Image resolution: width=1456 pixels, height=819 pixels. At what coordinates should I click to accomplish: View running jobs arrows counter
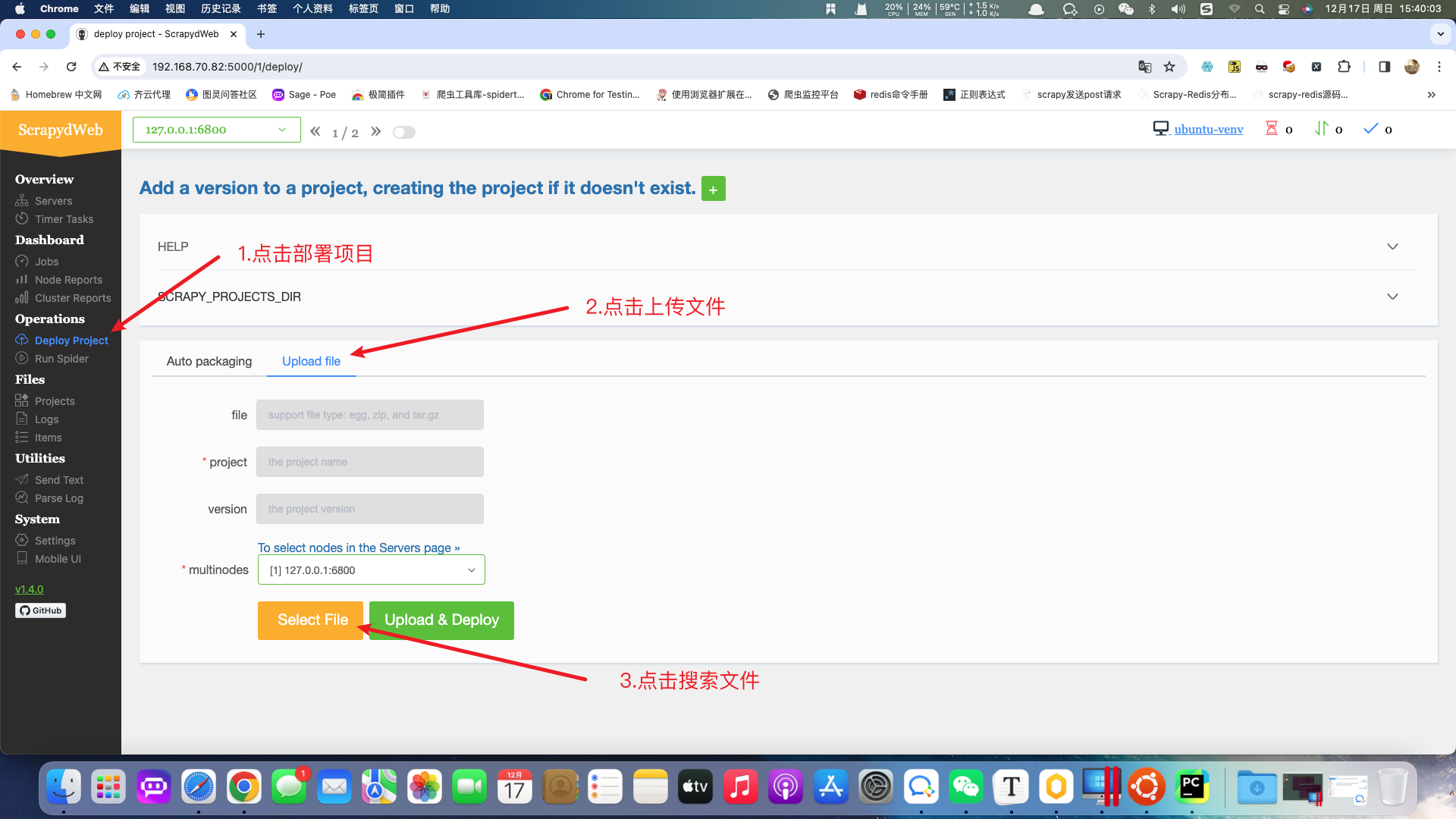tap(1329, 130)
